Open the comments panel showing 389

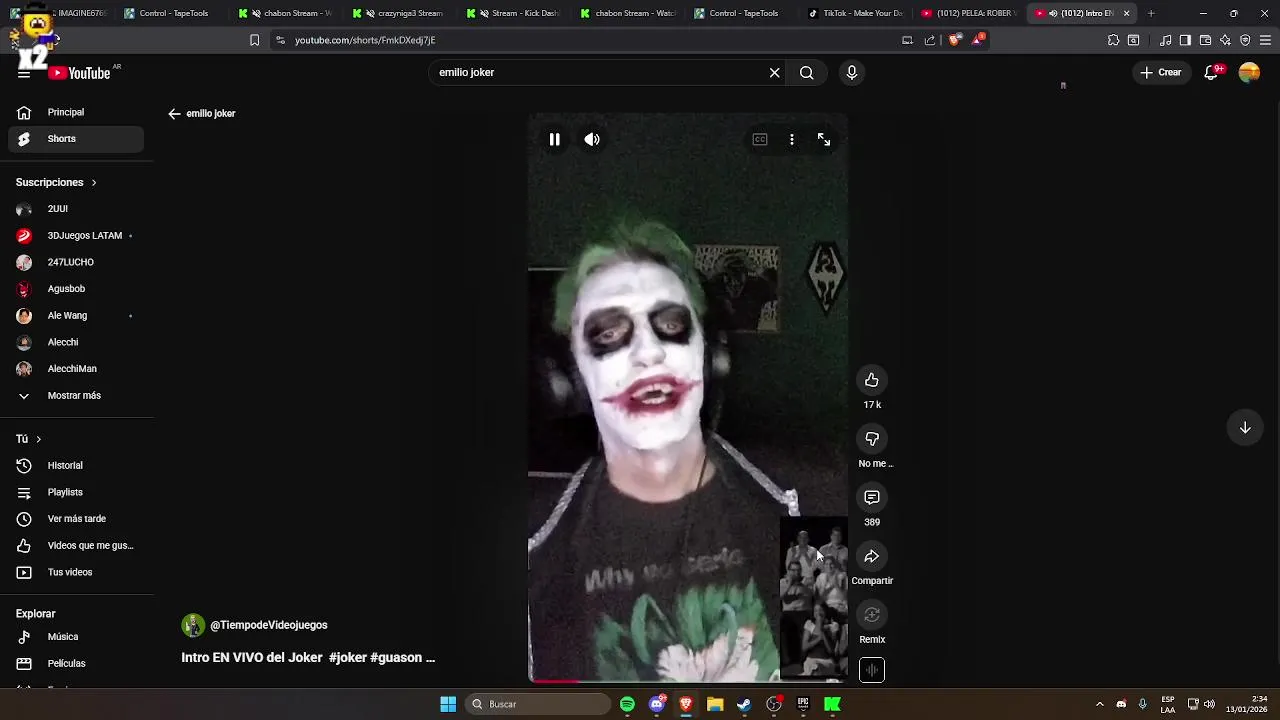click(x=872, y=497)
